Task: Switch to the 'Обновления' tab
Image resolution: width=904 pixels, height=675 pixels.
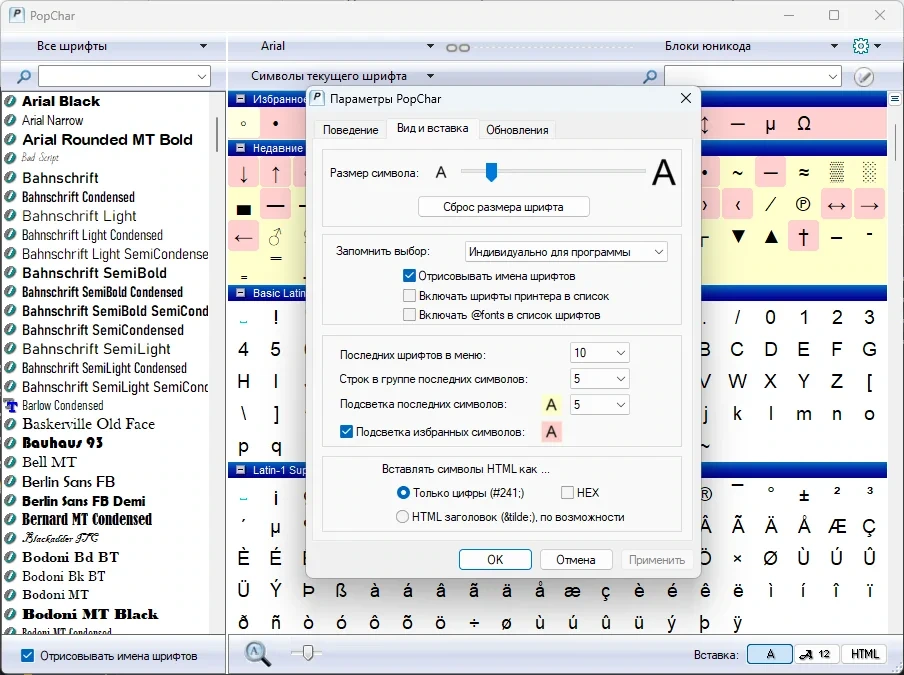Action: [x=517, y=130]
